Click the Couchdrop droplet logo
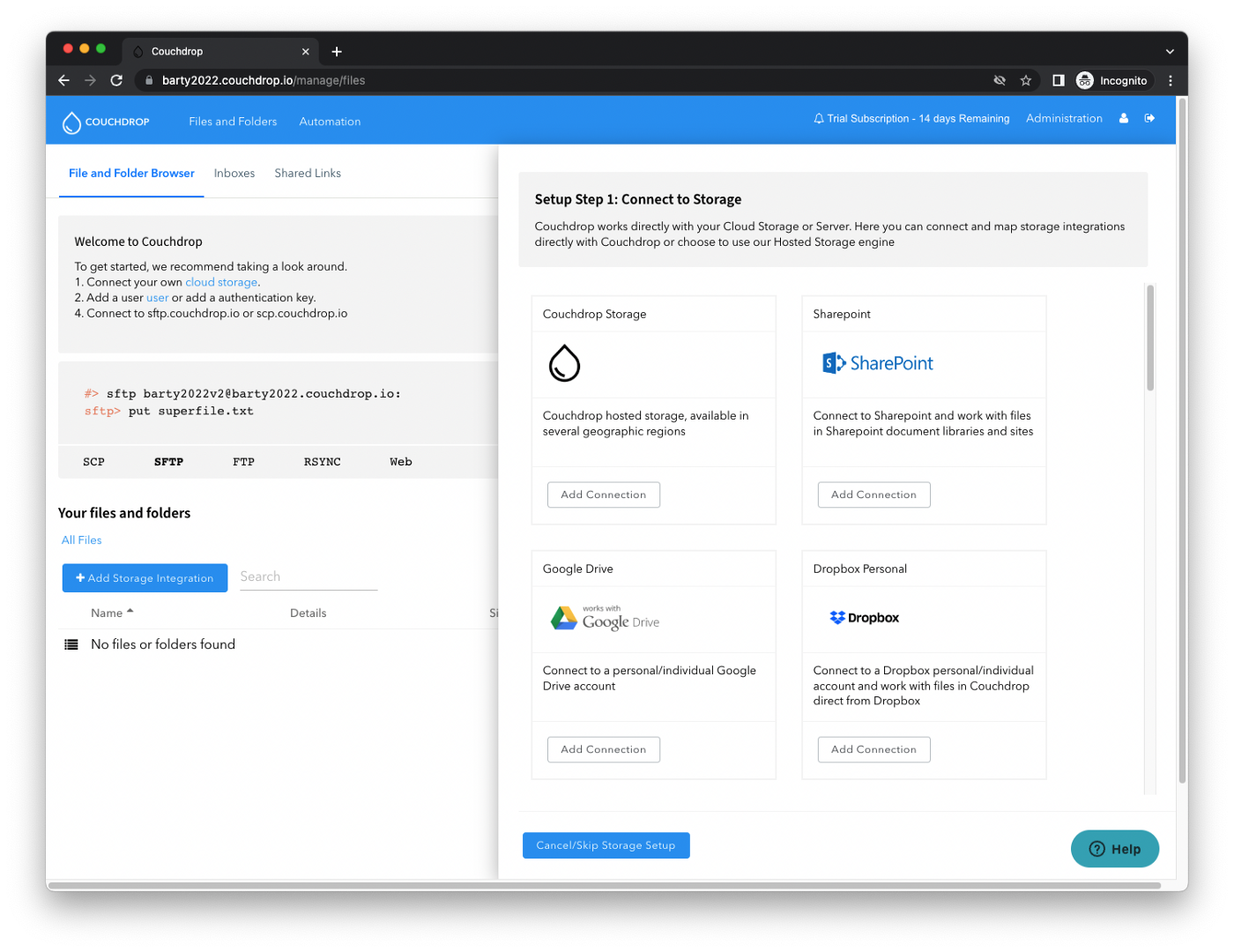This screenshot has height=952, width=1234. pos(71,123)
